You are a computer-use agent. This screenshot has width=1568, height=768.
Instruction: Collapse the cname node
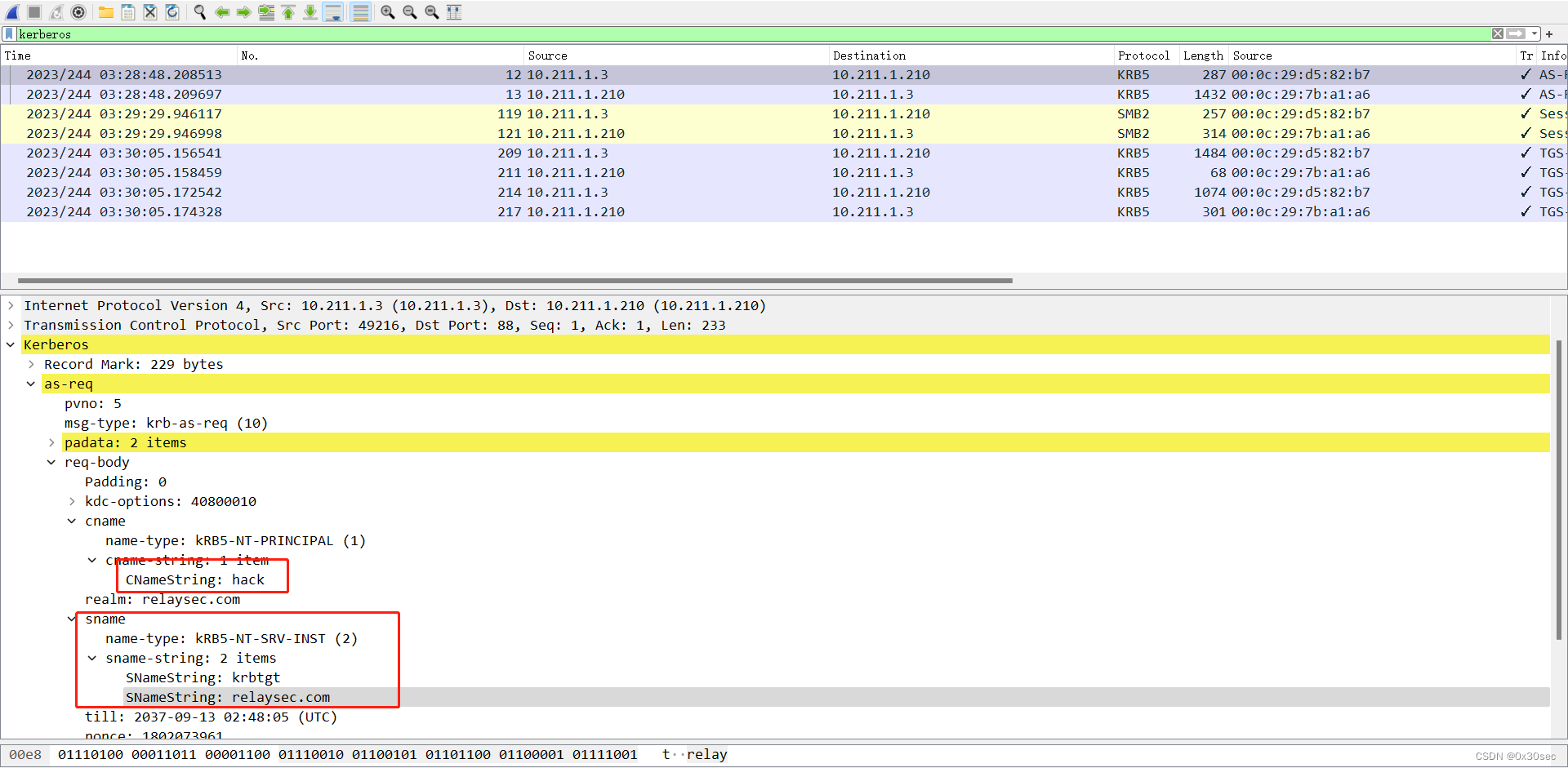[72, 521]
